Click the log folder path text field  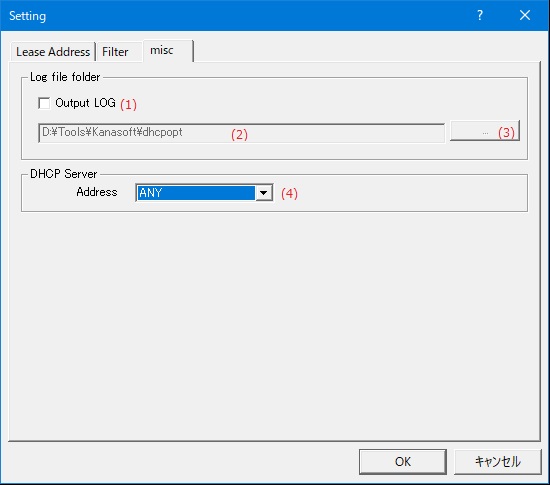tap(241, 133)
